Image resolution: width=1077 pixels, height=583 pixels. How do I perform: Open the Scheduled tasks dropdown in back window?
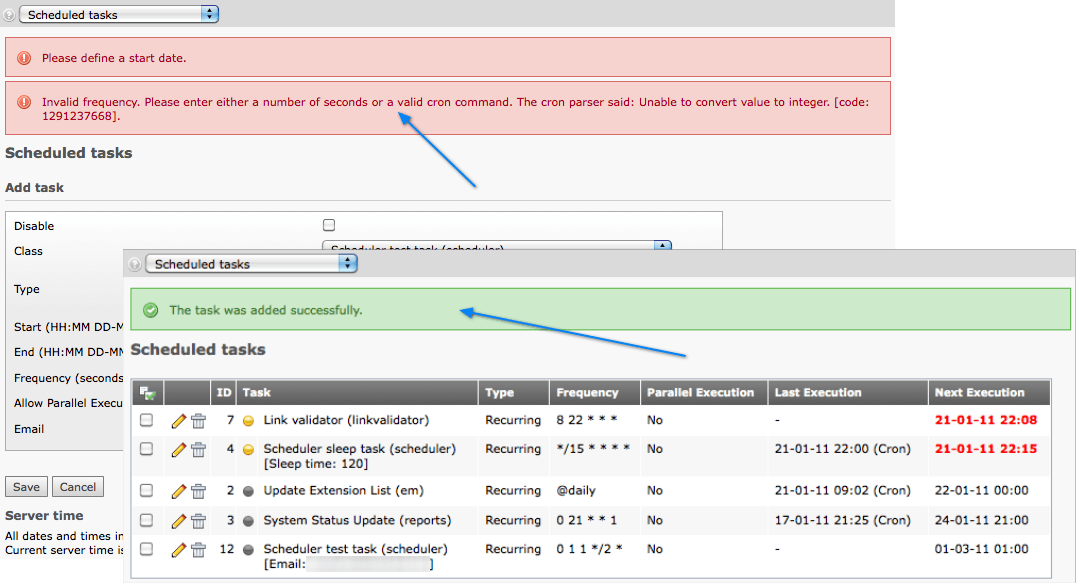pyautogui.click(x=119, y=14)
